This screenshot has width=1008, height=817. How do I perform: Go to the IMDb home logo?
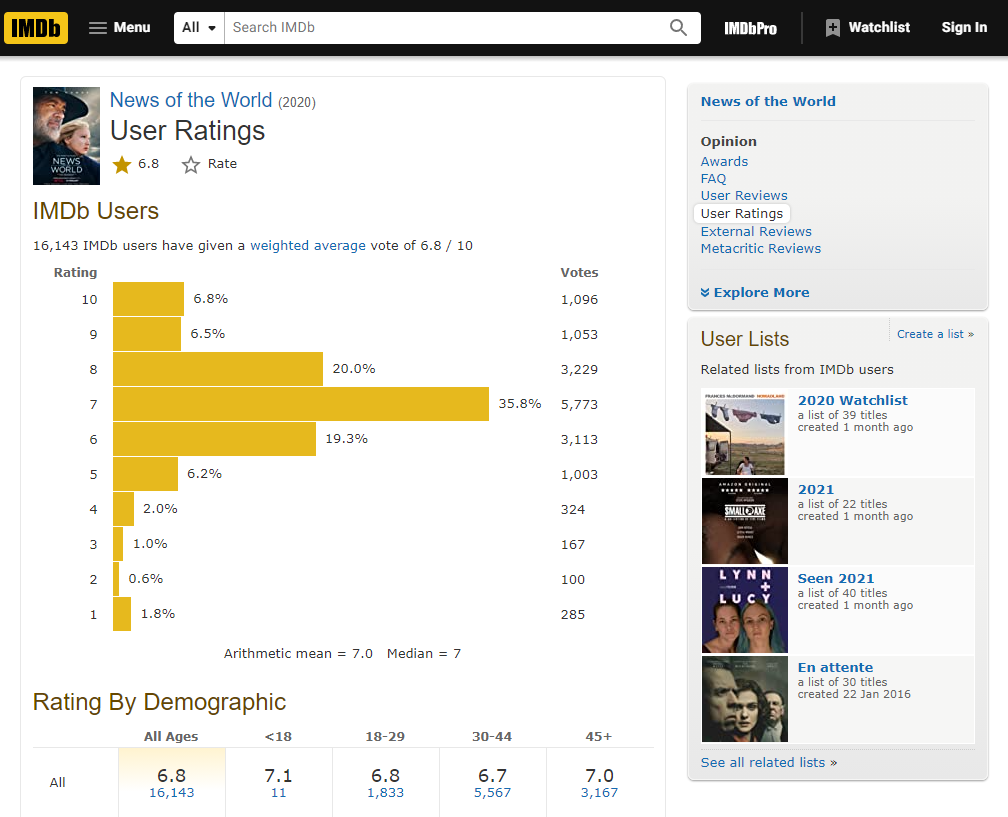coord(36,28)
